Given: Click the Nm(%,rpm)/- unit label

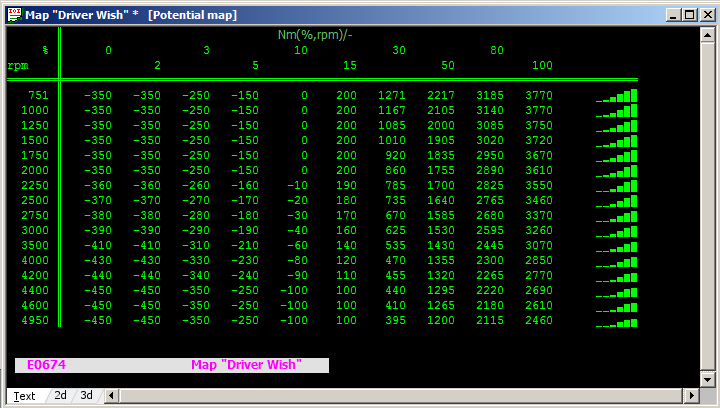Looking at the screenshot, I should tap(315, 35).
